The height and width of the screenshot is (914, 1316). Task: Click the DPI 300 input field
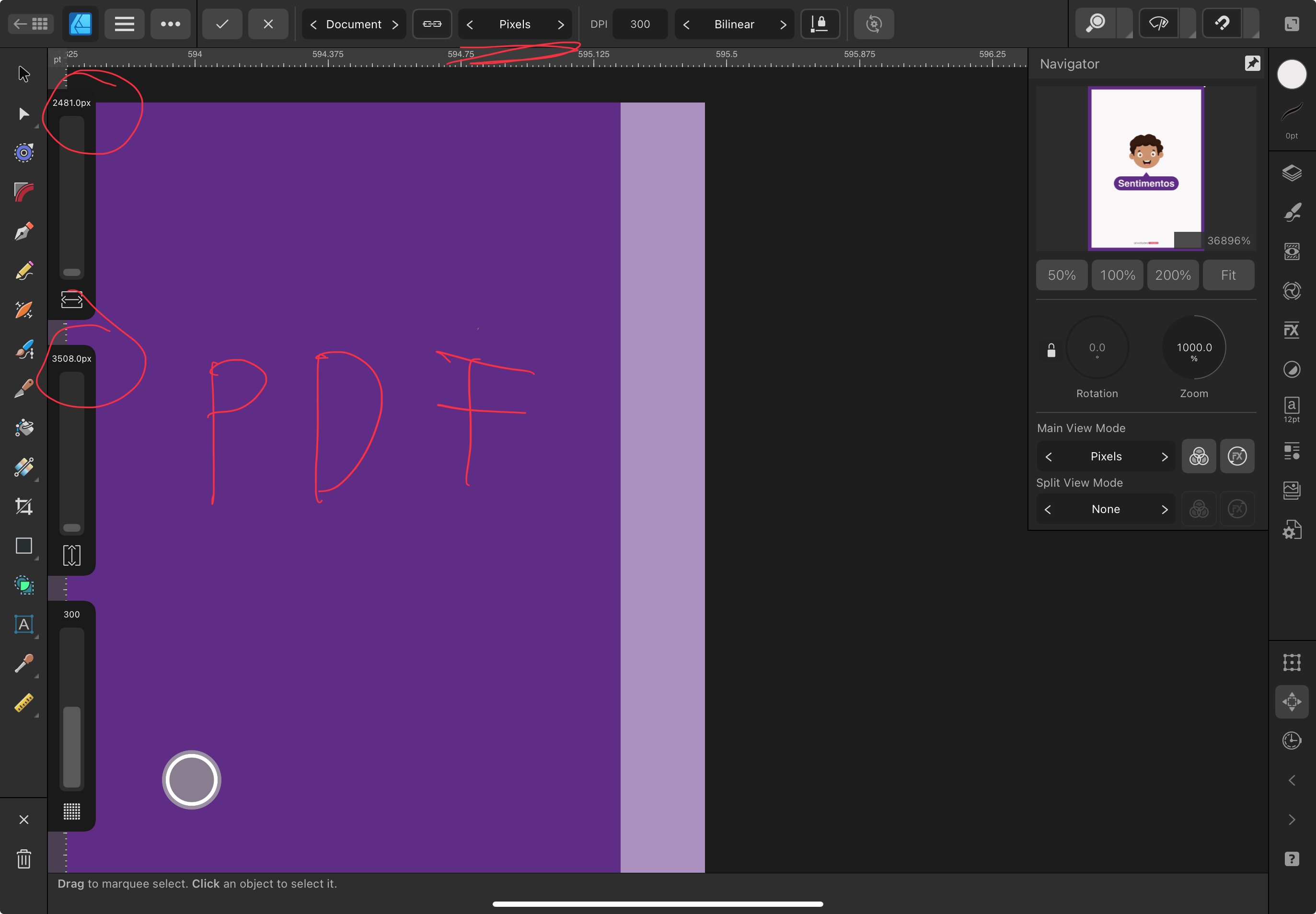[640, 24]
